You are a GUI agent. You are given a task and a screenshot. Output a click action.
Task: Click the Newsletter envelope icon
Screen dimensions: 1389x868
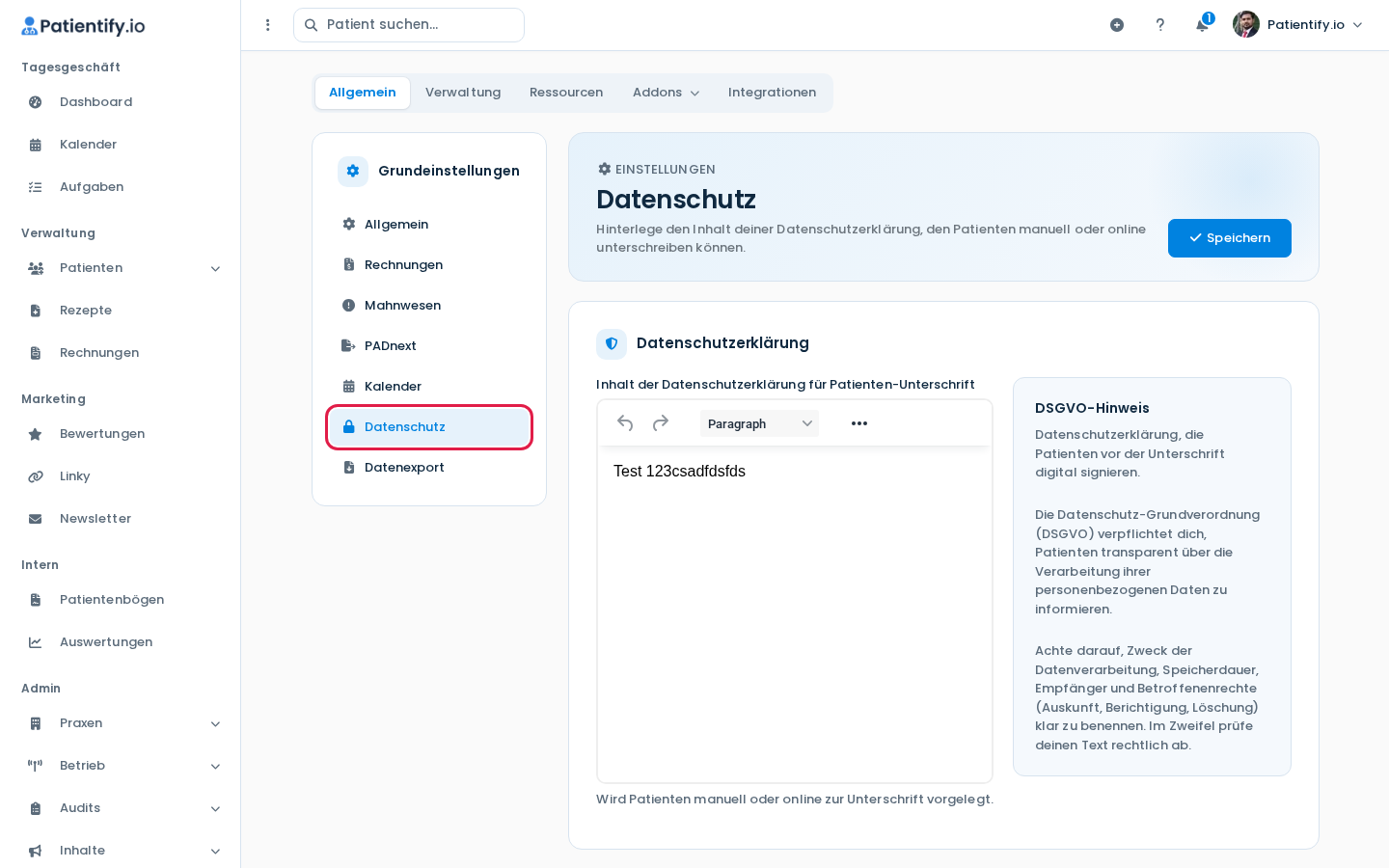point(36,519)
